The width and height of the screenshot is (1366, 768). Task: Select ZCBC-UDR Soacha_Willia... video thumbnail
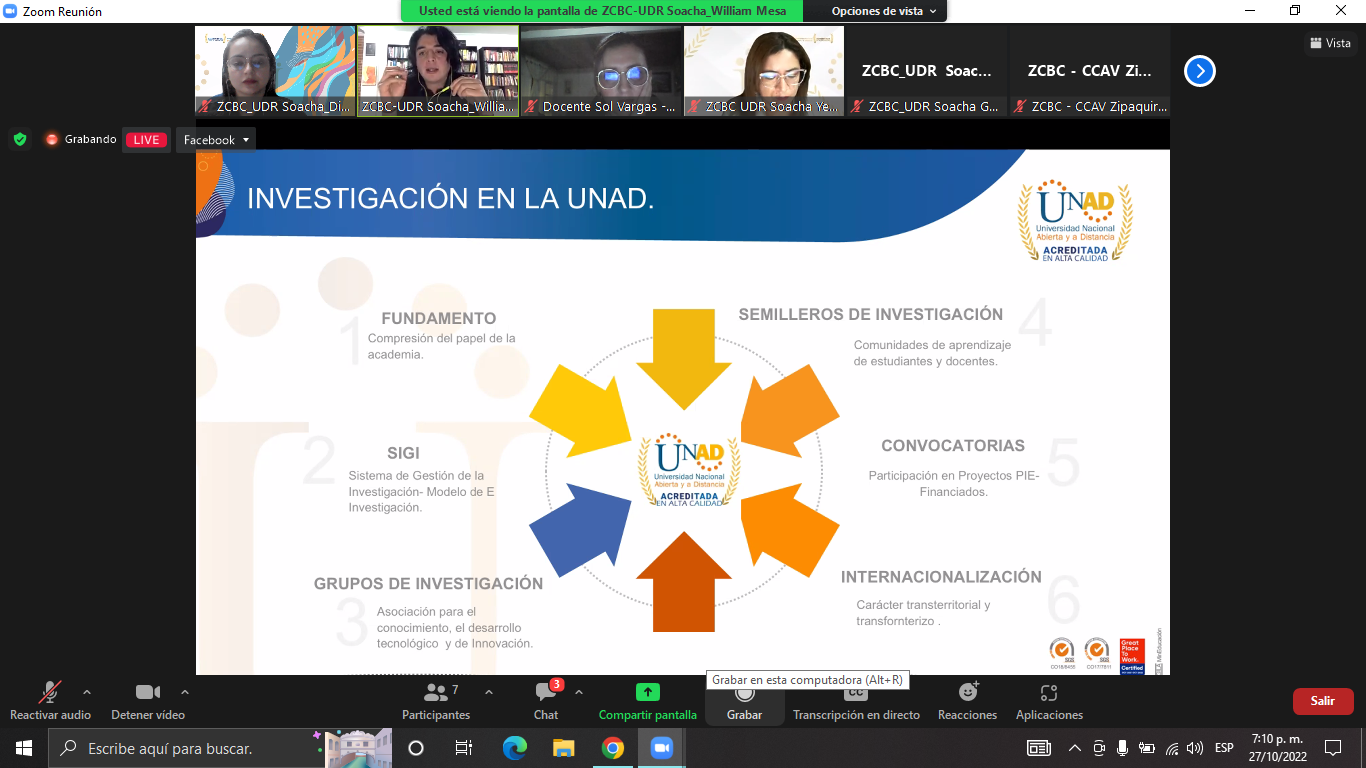pos(438,71)
